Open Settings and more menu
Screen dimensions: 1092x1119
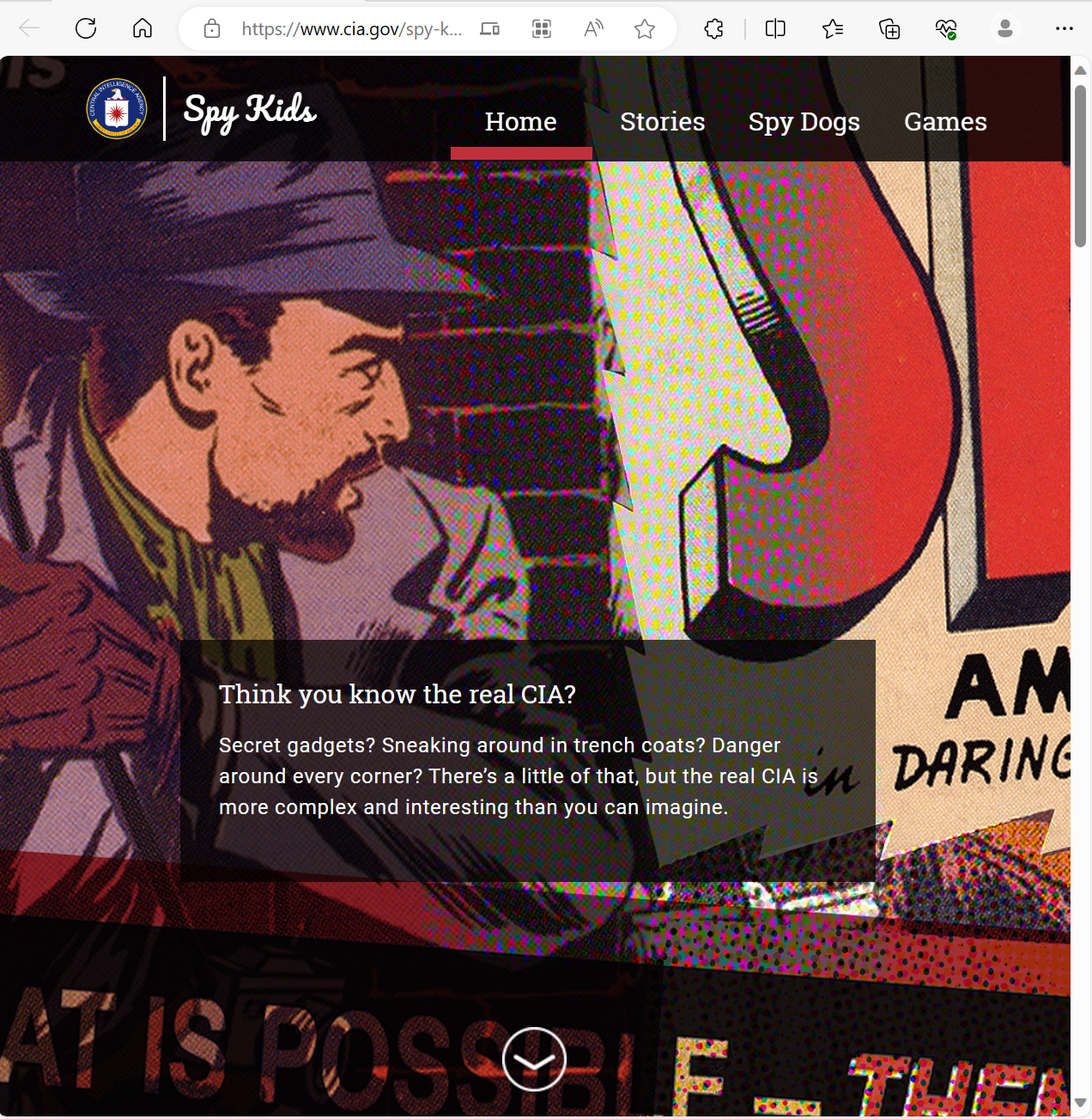pos(1065,29)
